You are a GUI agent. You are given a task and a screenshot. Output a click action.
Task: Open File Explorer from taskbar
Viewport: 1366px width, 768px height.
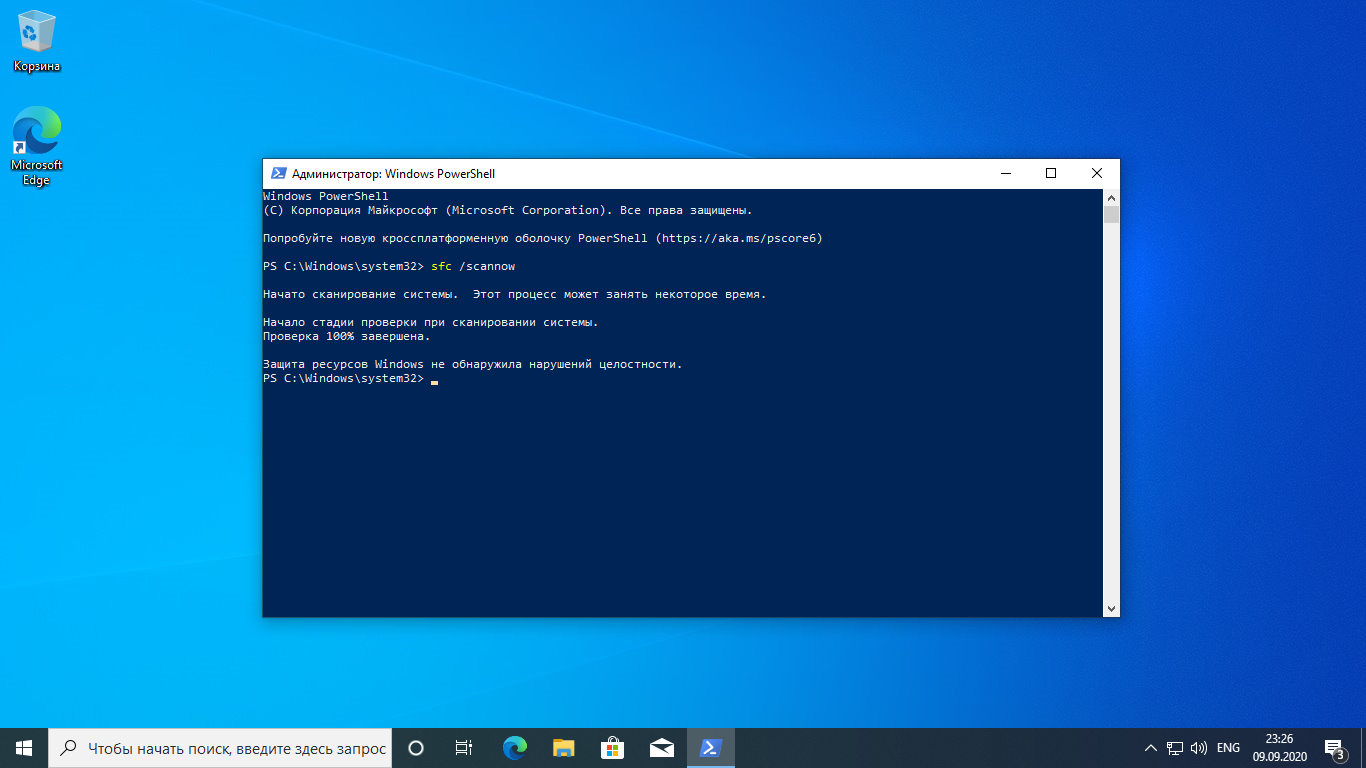[564, 748]
